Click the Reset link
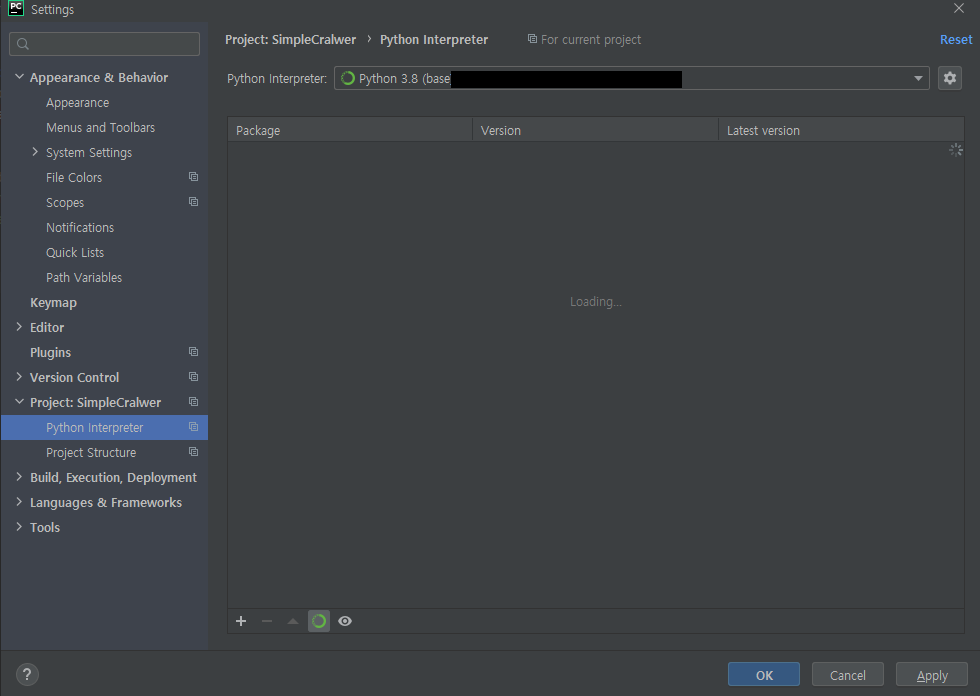 956,39
